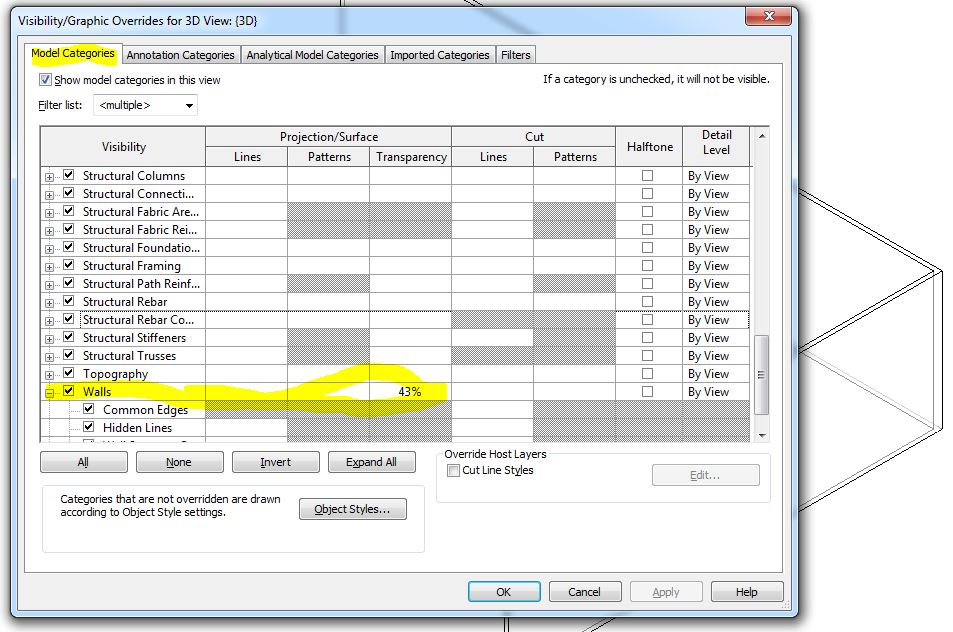Uncheck Topography visibility checkbox

(x=69, y=373)
